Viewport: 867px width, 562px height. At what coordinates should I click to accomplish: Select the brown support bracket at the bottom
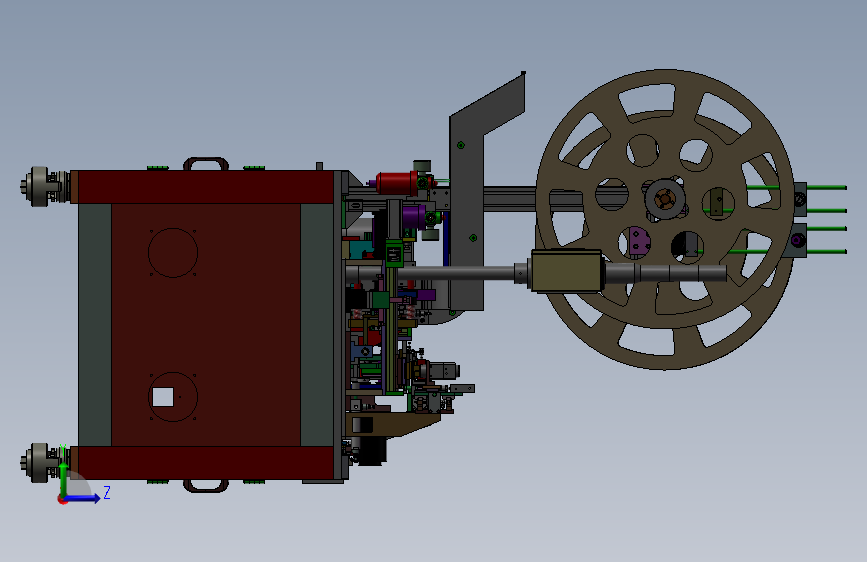(393, 424)
